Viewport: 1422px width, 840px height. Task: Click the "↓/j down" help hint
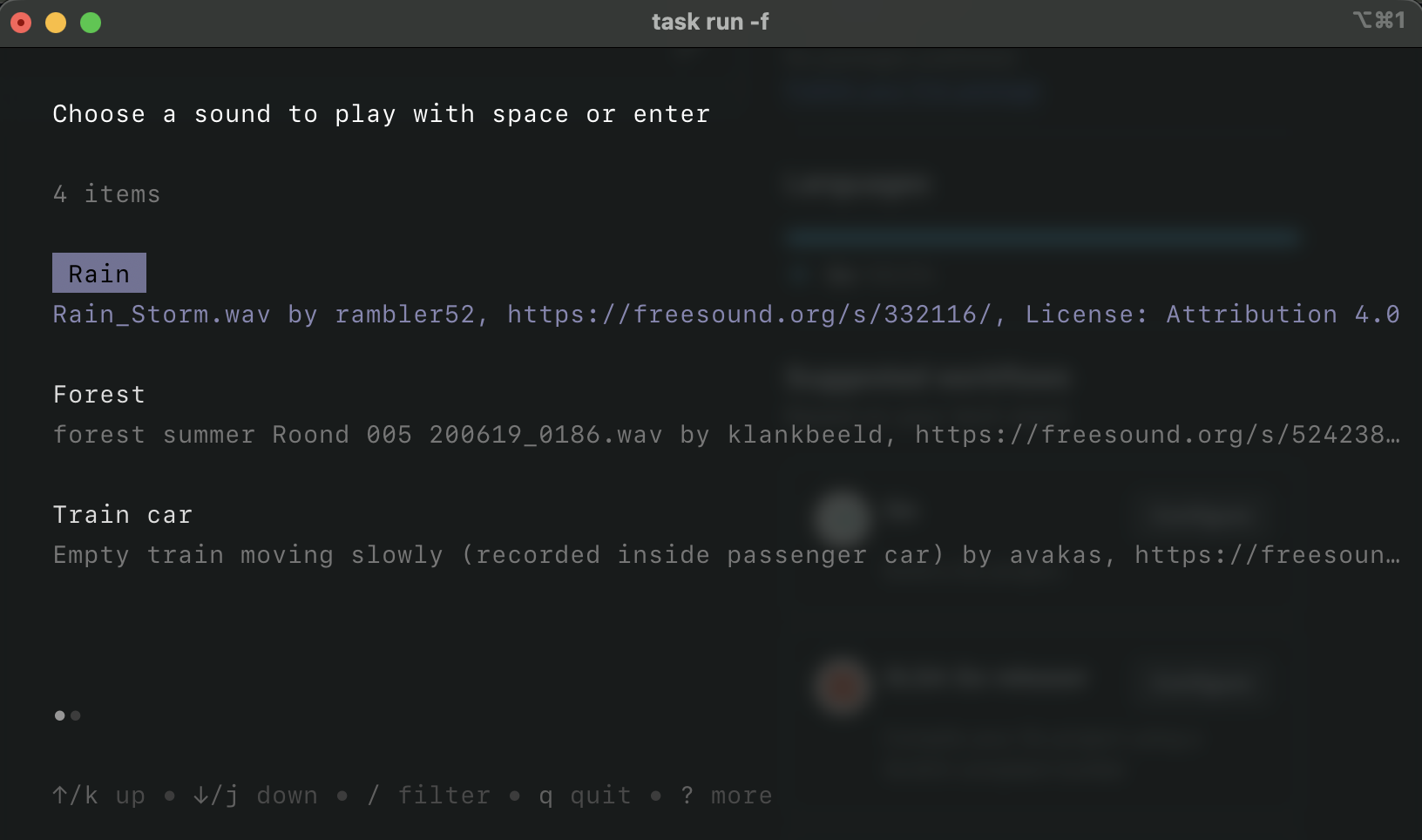(255, 796)
